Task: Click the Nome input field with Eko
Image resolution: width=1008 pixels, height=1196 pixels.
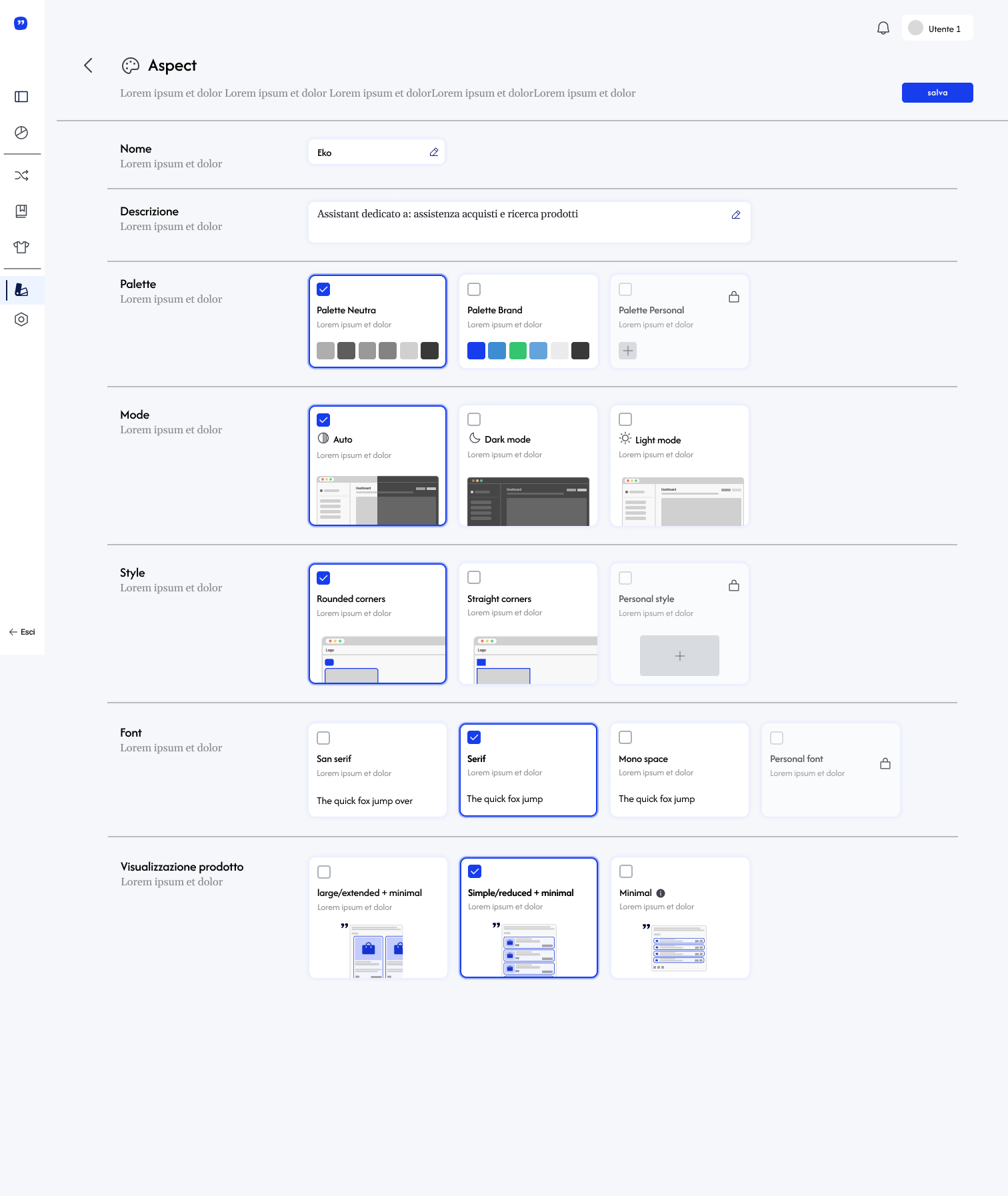Action: (x=377, y=152)
